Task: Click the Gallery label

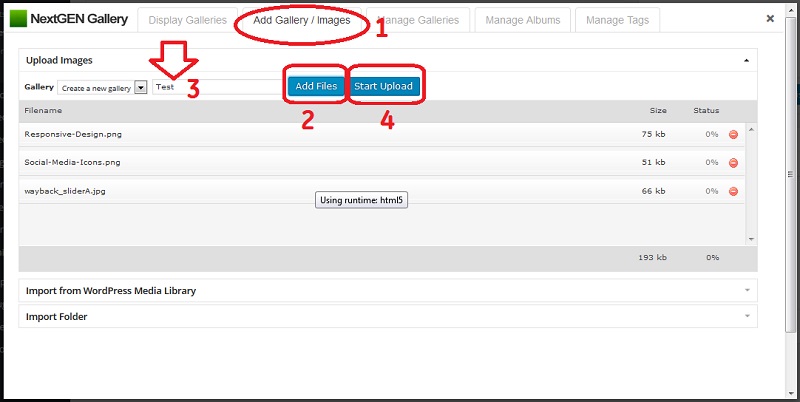Action: tap(39, 87)
